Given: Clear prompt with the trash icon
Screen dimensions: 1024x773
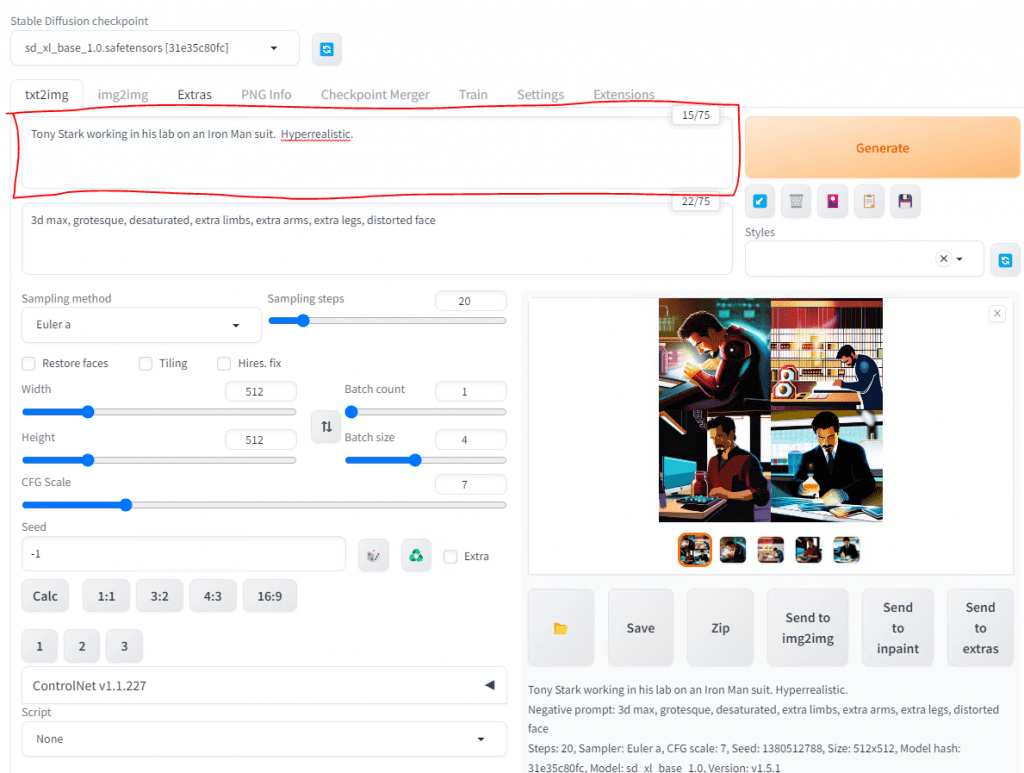Looking at the screenshot, I should tap(796, 201).
